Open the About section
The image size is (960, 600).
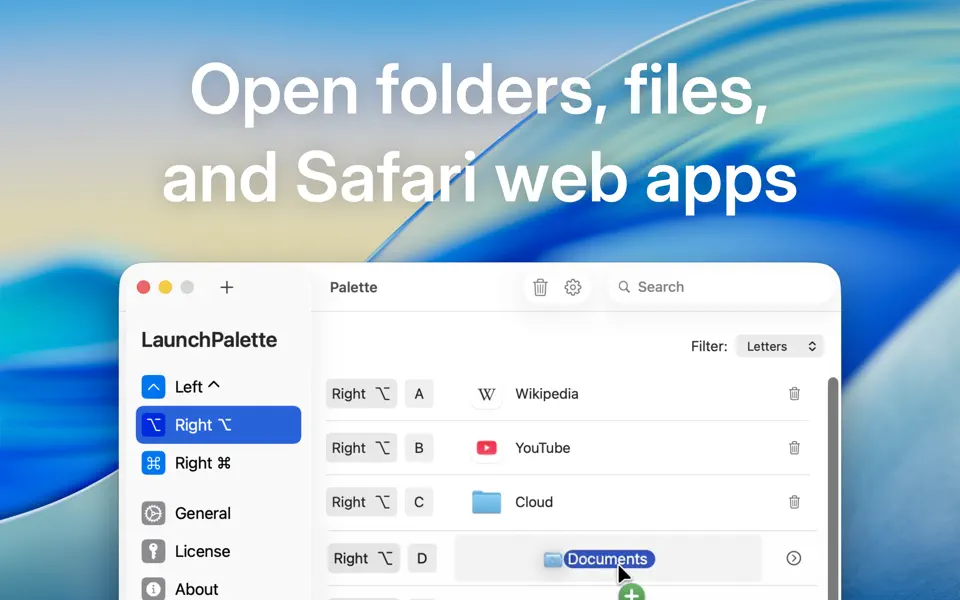pos(198,588)
